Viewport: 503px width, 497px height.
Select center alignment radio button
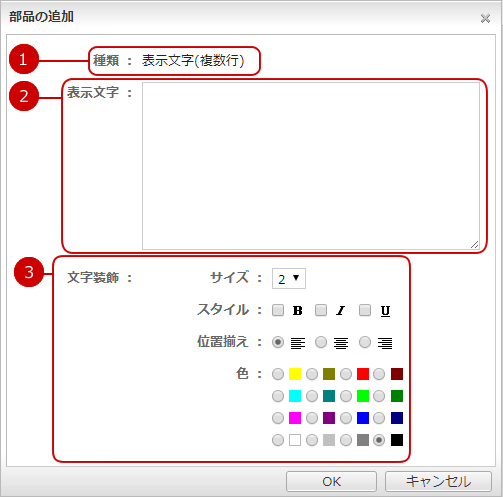pyautogui.click(x=321, y=342)
